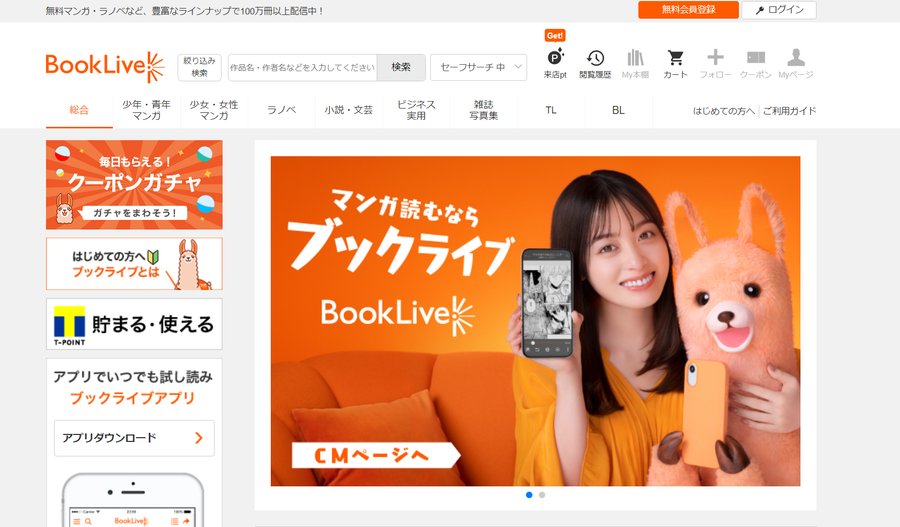Open the セーフサーチ中 dropdown
This screenshot has width=900, height=527.
coord(478,67)
